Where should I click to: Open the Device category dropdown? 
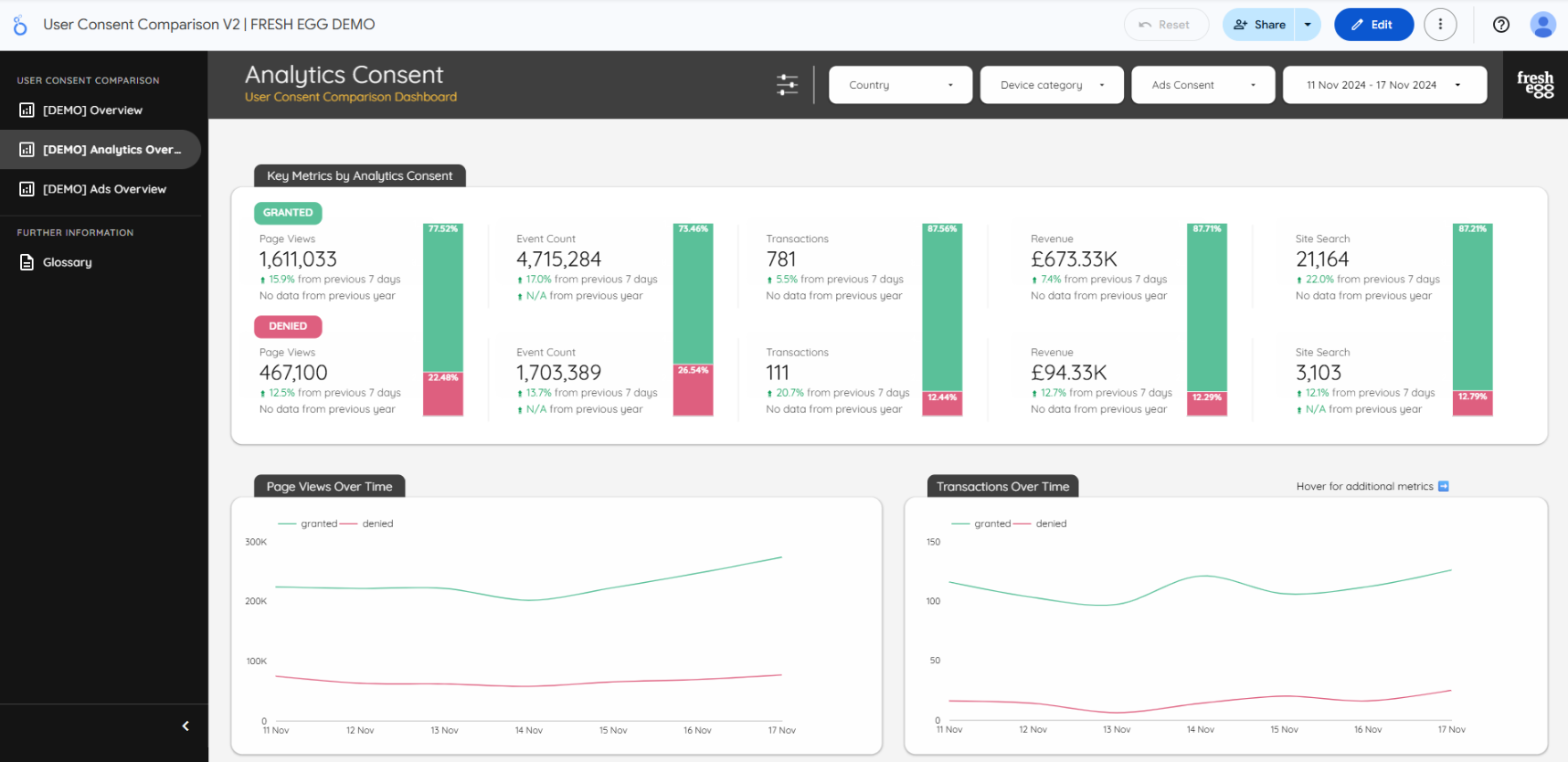coord(1052,85)
